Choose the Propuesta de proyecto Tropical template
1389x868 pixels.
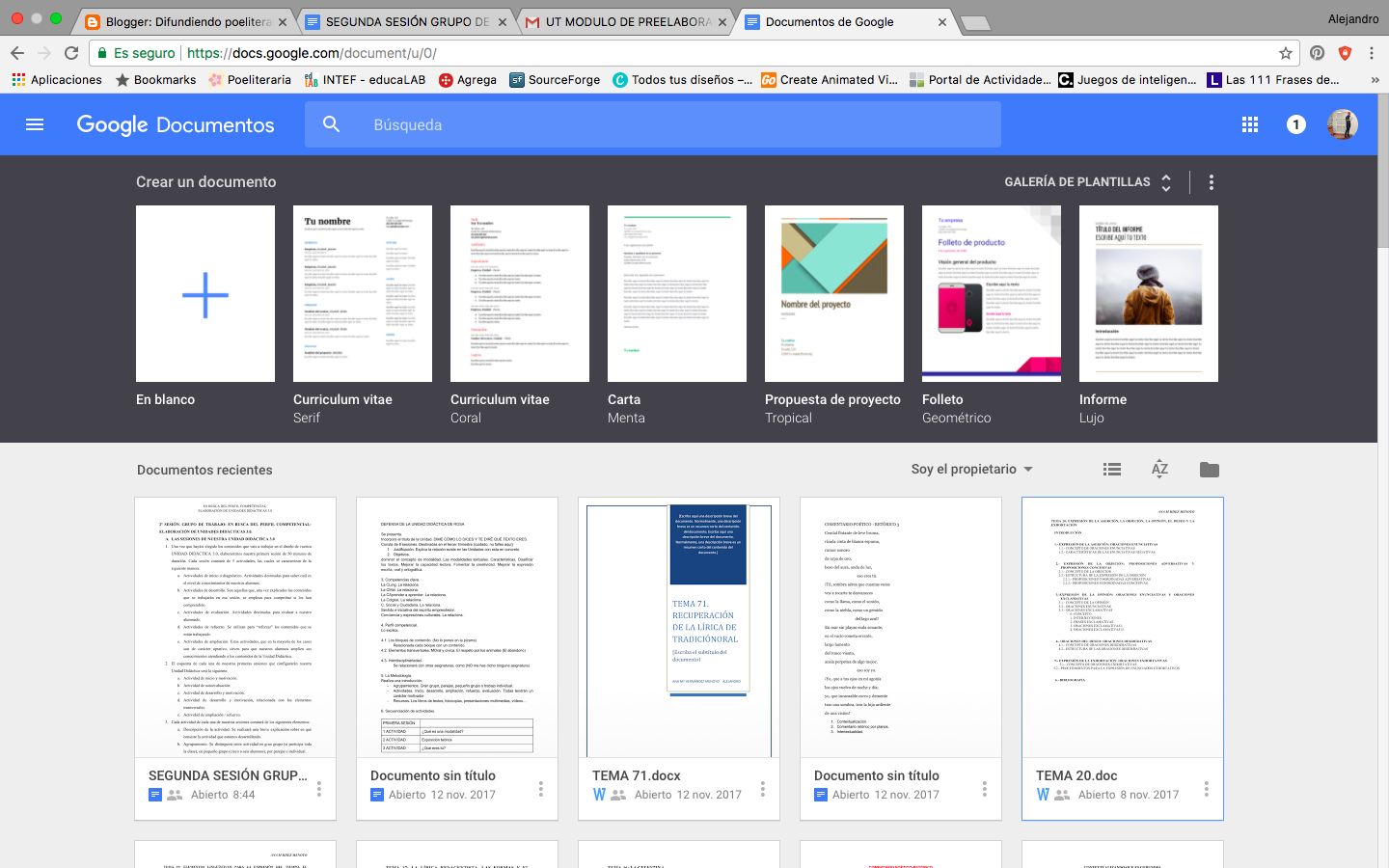pos(834,294)
